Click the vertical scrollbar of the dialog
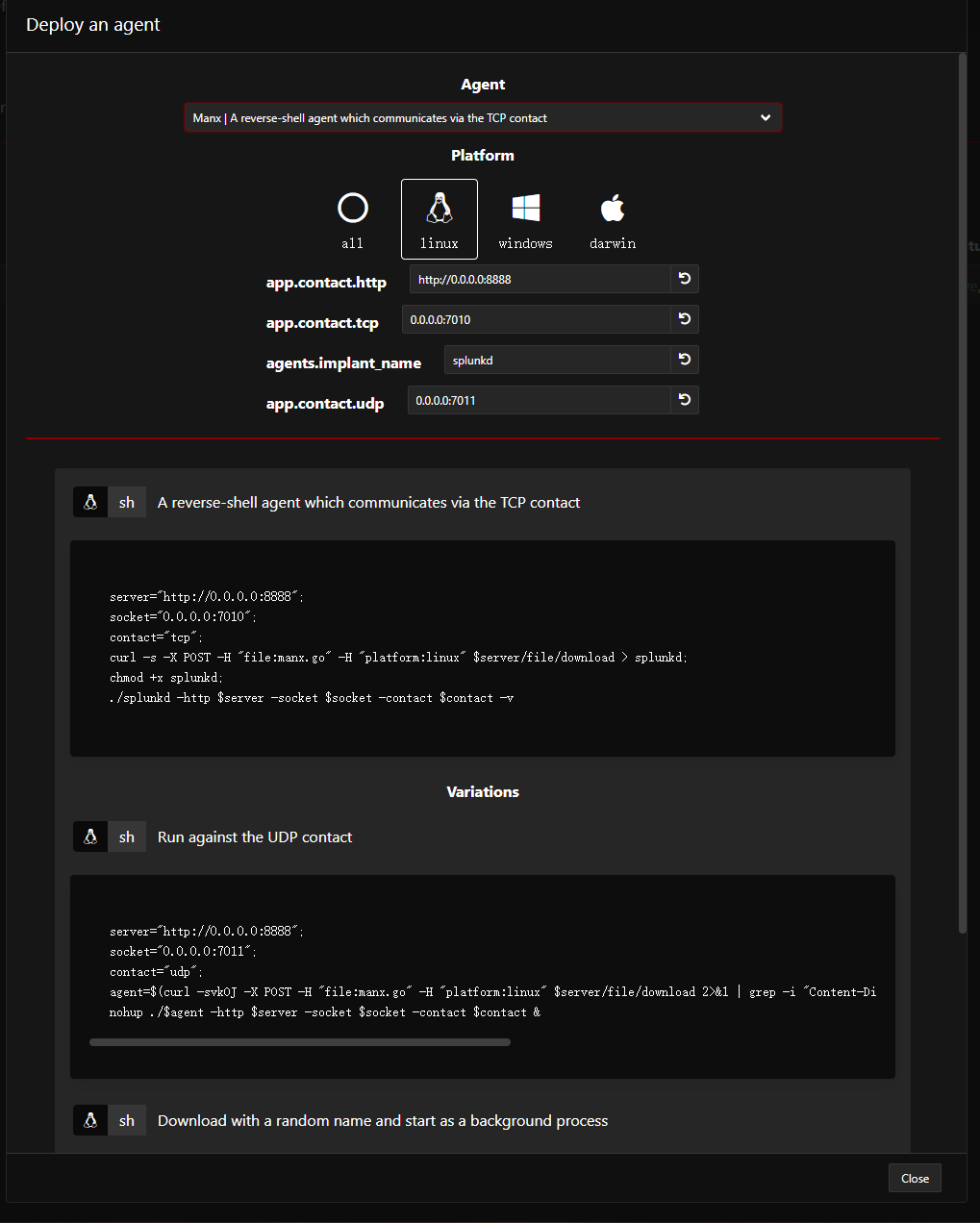980x1223 pixels. click(962, 492)
